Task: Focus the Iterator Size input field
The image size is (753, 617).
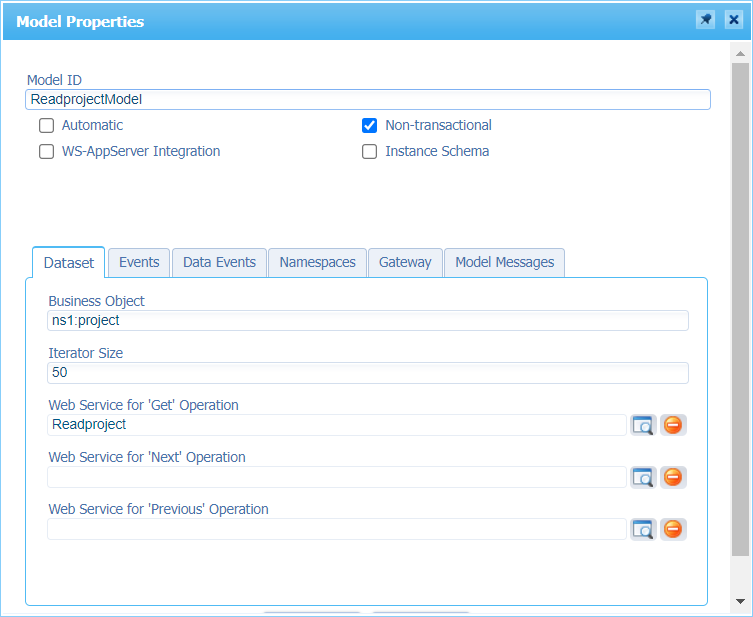Action: tap(367, 373)
